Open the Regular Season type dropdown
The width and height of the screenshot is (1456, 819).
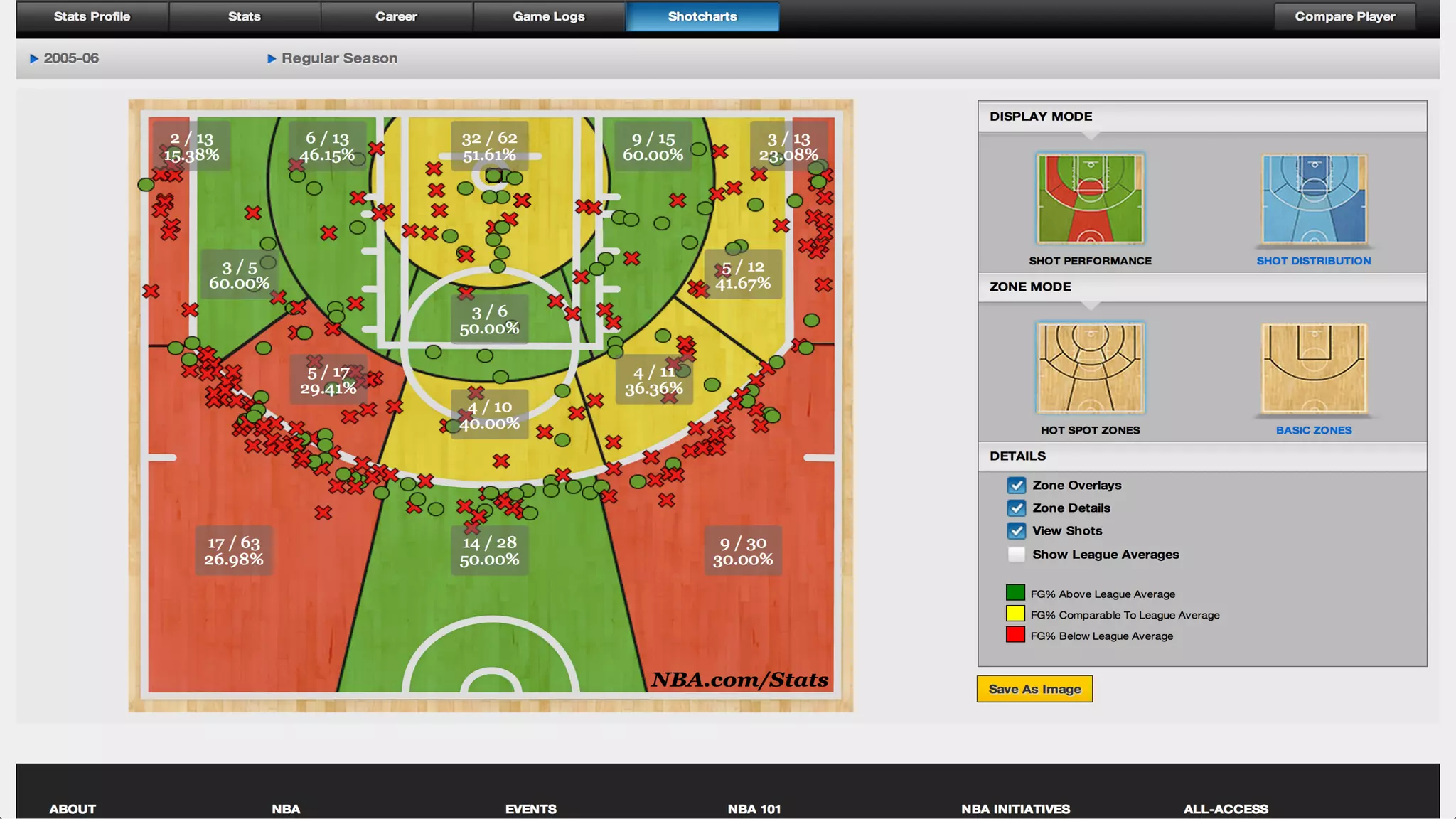pos(339,59)
